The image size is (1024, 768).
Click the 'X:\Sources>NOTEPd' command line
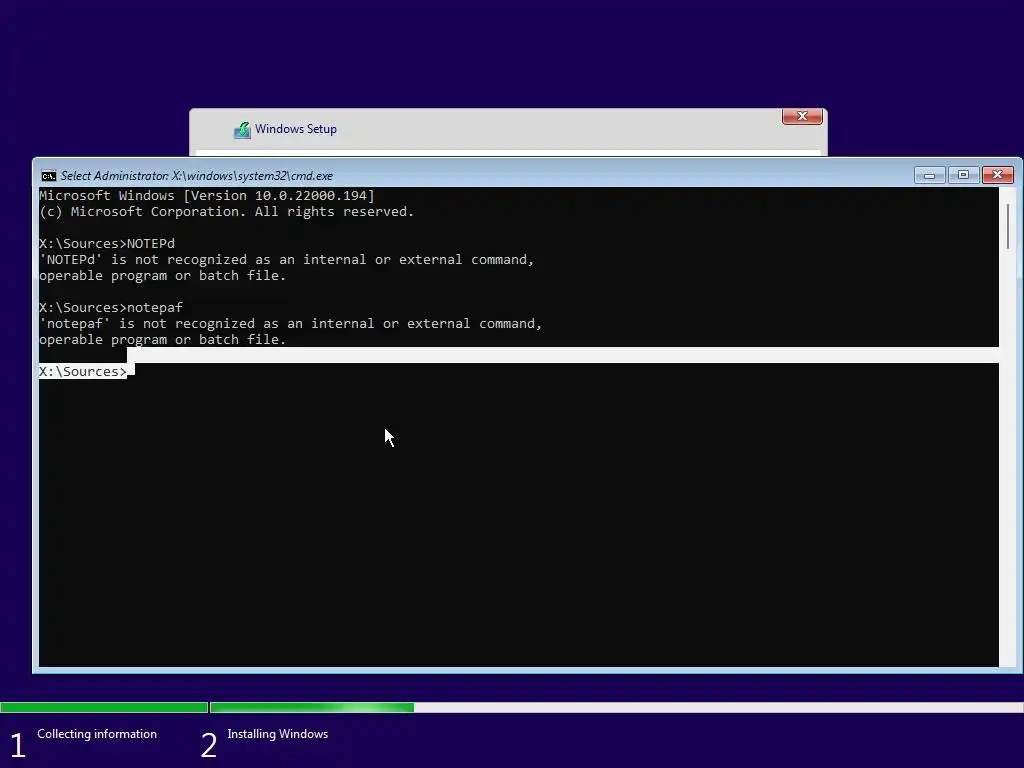click(x=107, y=244)
